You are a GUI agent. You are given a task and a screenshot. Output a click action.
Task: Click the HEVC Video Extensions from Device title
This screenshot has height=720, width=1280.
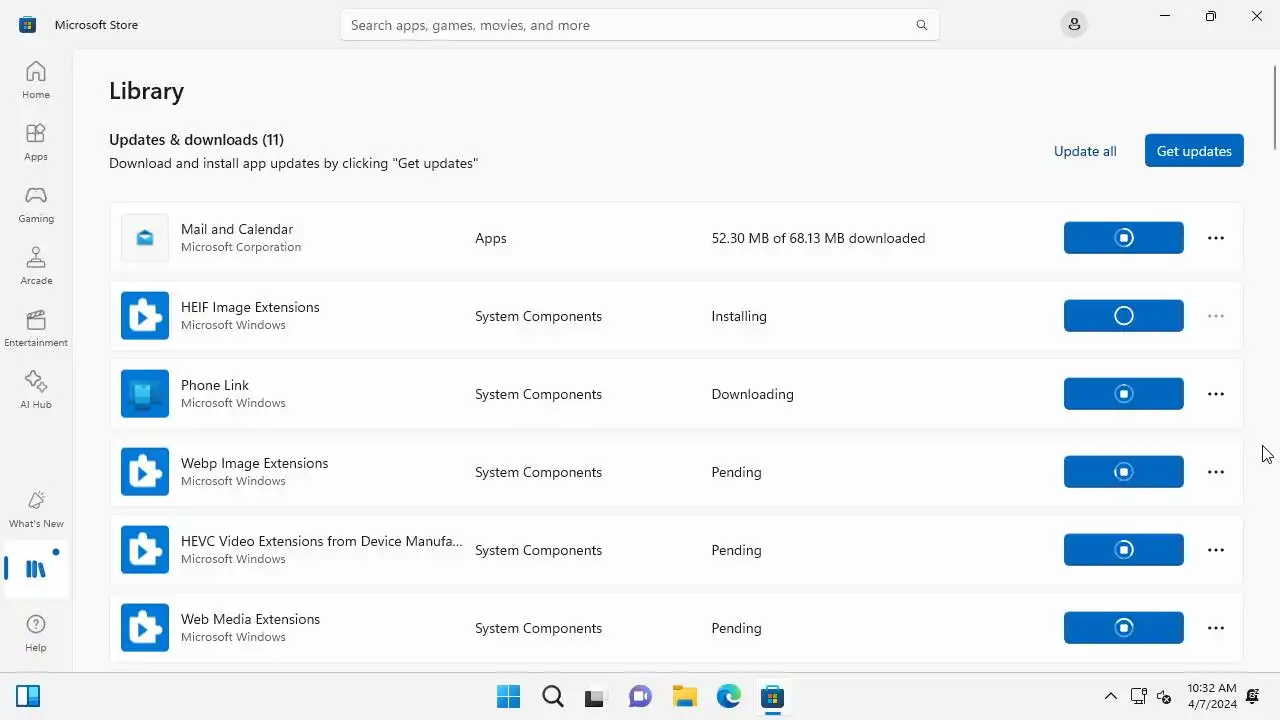pyautogui.click(x=321, y=541)
